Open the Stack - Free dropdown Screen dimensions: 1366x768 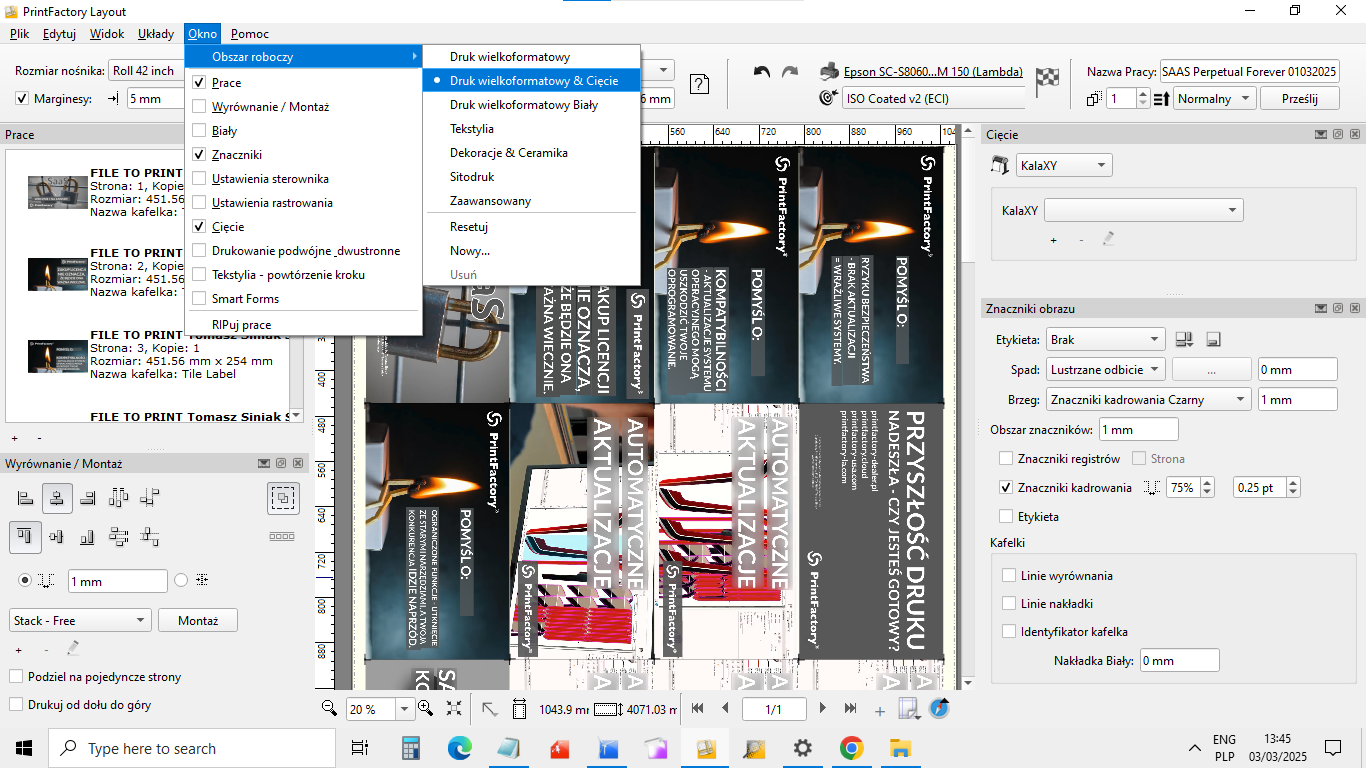pyautogui.click(x=80, y=621)
